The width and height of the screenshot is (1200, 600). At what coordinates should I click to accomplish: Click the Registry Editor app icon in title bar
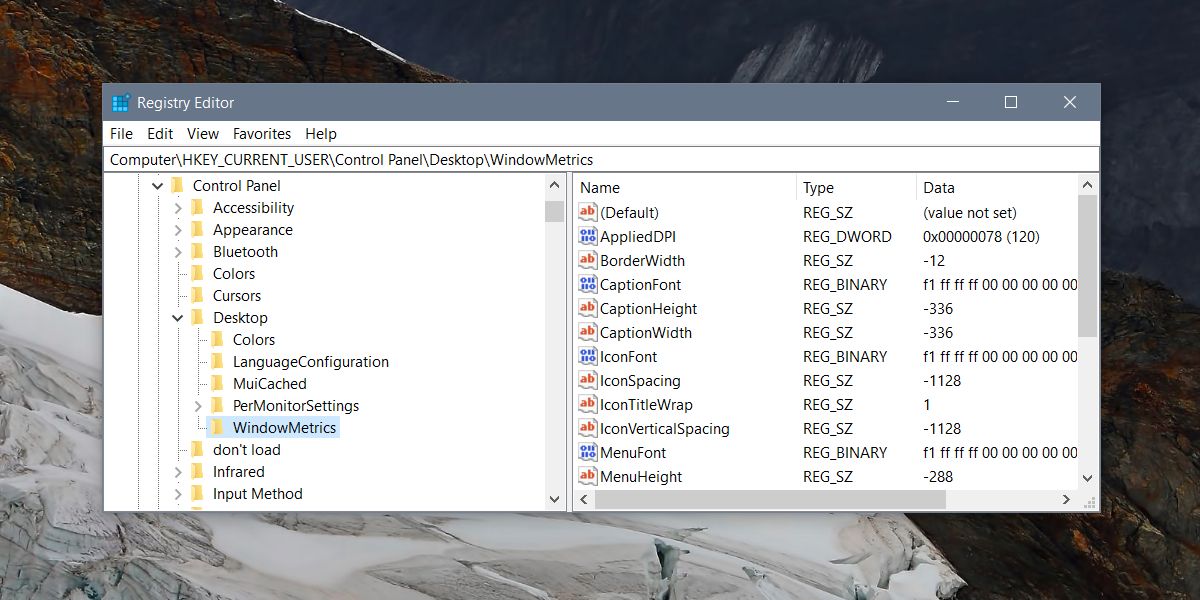[x=121, y=103]
